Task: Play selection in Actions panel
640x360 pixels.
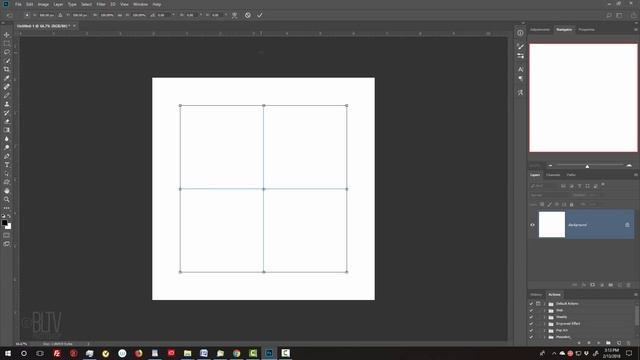Action: pyautogui.click(x=598, y=343)
